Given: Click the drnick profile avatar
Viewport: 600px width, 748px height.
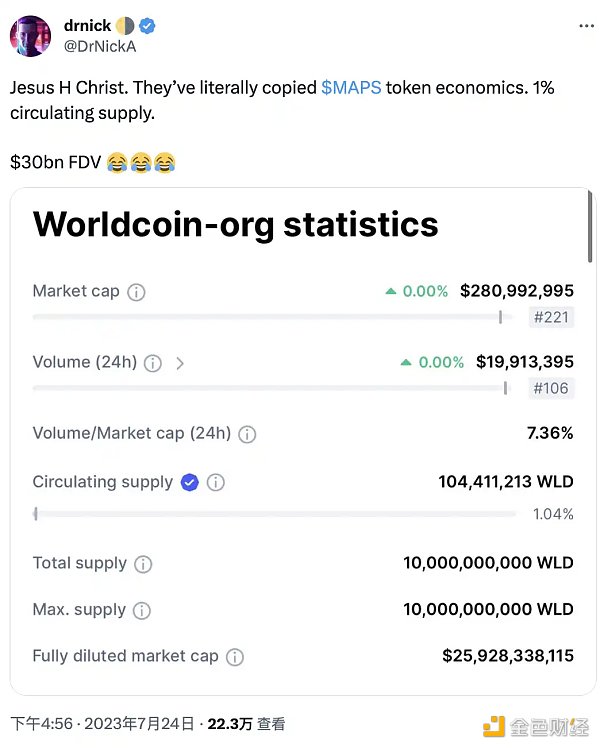Looking at the screenshot, I should point(31,35).
